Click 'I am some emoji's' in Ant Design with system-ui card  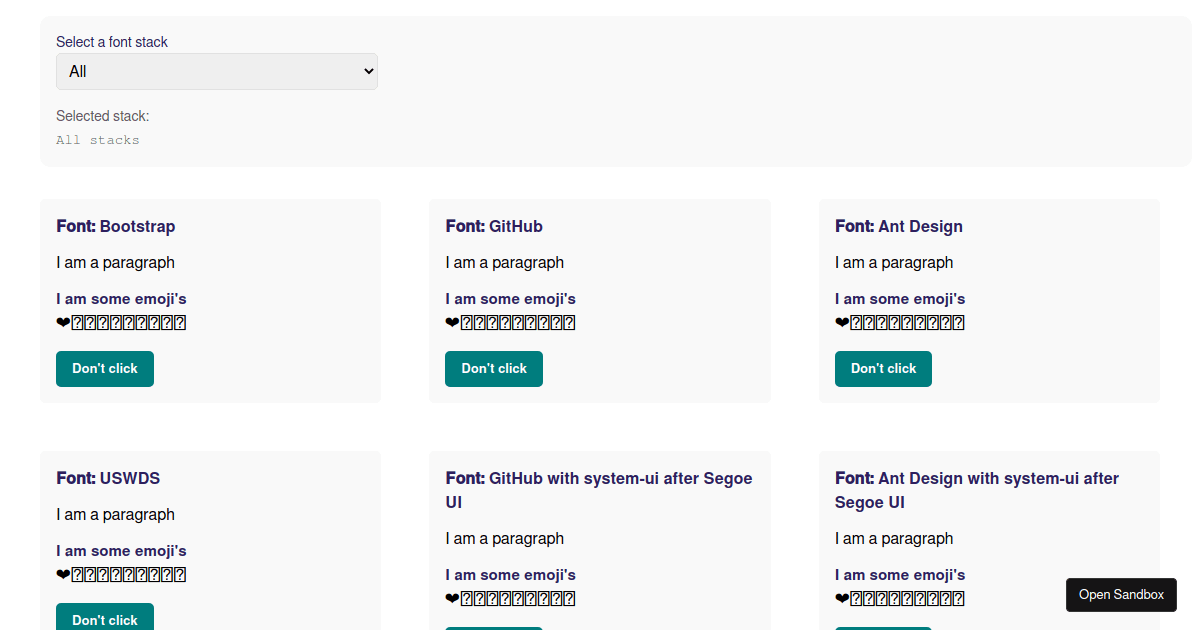pyautogui.click(x=900, y=575)
